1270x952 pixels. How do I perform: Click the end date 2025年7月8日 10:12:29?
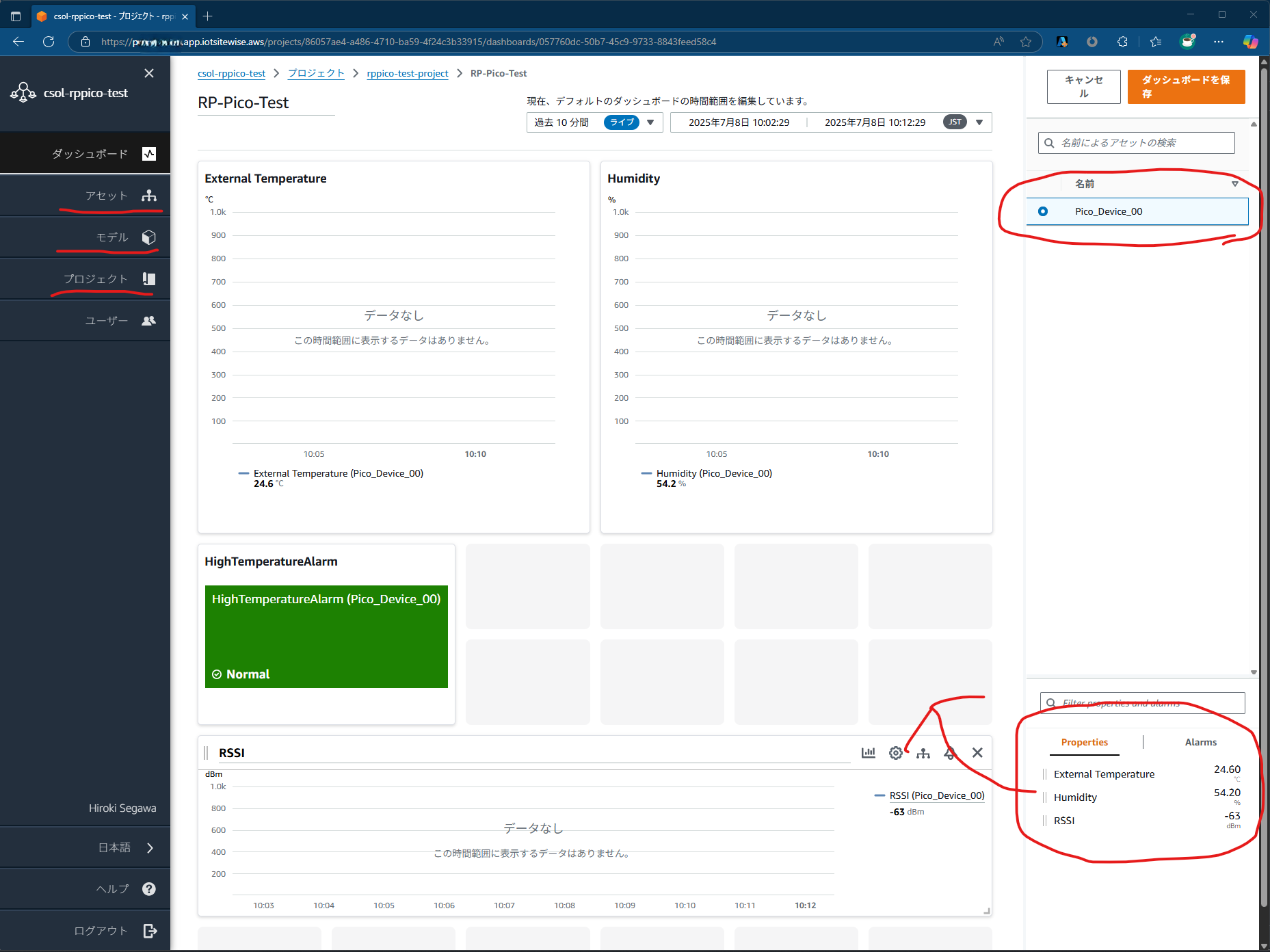[x=875, y=122]
